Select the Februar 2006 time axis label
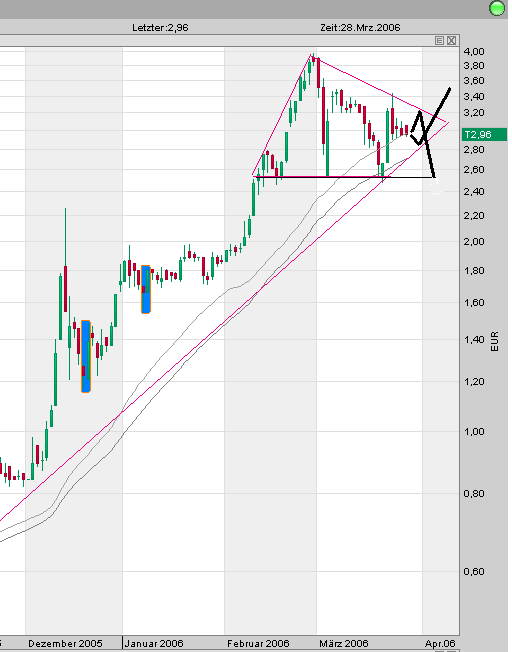The height and width of the screenshot is (652, 512). coord(258,644)
